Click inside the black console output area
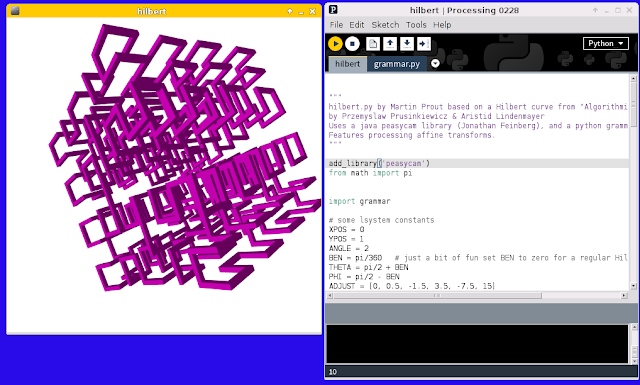Viewport: 640px width, 385px height. [x=478, y=343]
